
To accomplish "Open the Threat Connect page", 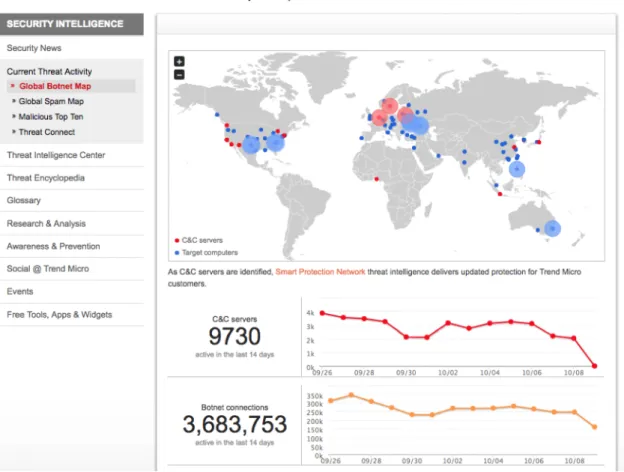I will (47, 132).
